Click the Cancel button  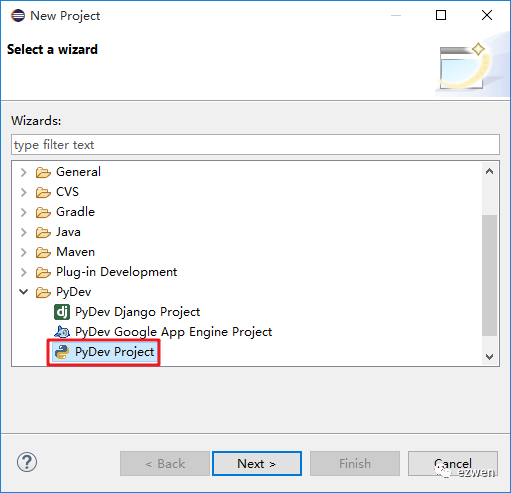[453, 464]
